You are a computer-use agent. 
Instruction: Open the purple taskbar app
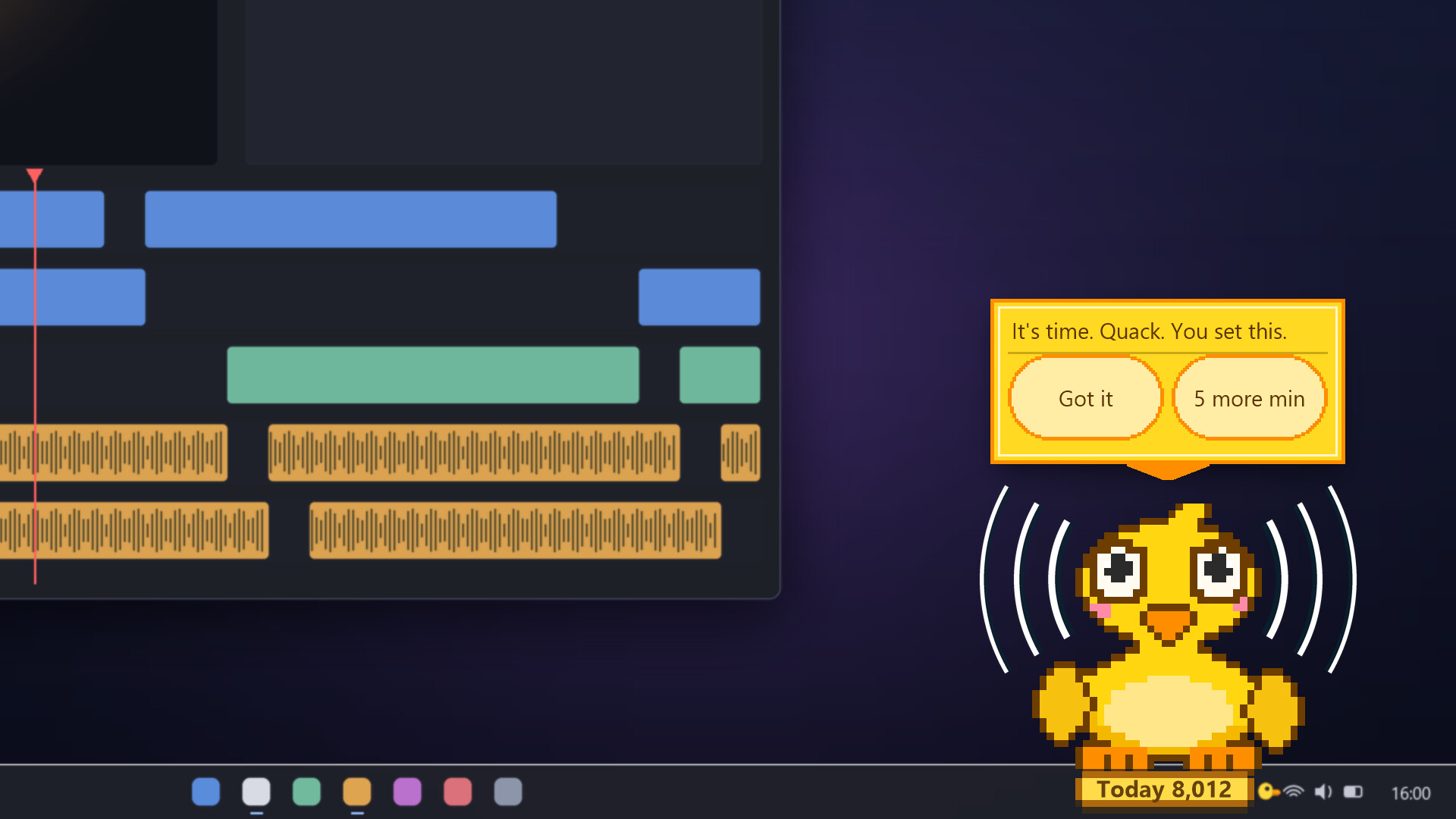[407, 792]
